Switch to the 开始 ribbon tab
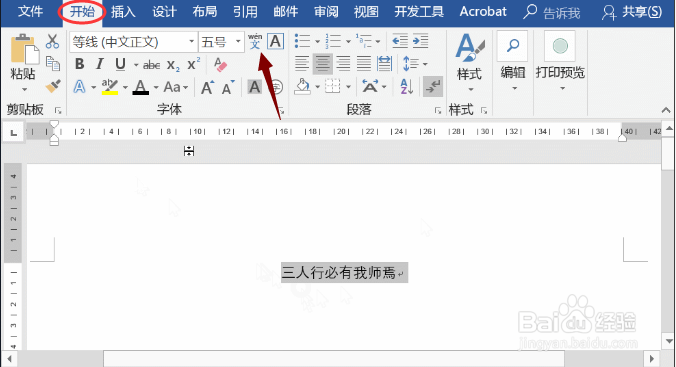The image size is (676, 367). tap(82, 12)
